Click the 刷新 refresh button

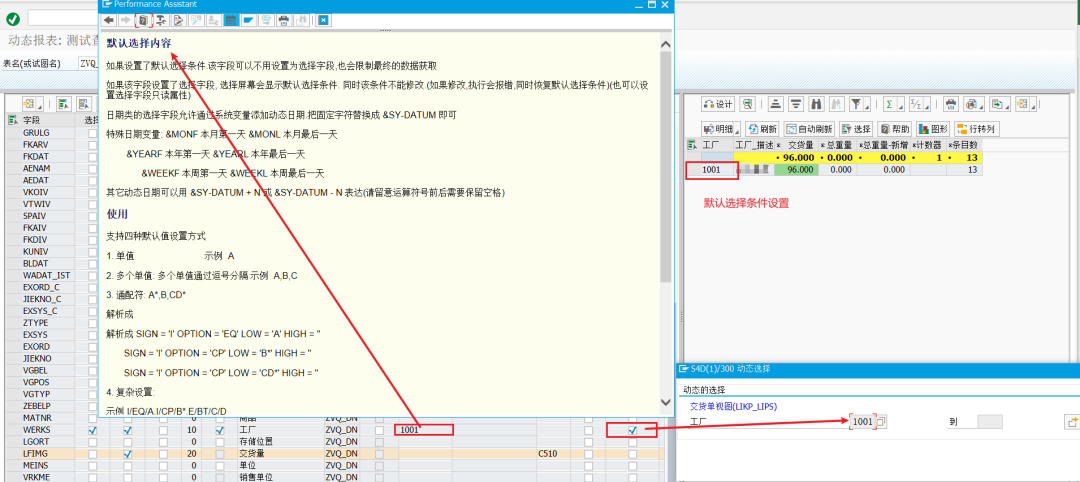coord(763,129)
